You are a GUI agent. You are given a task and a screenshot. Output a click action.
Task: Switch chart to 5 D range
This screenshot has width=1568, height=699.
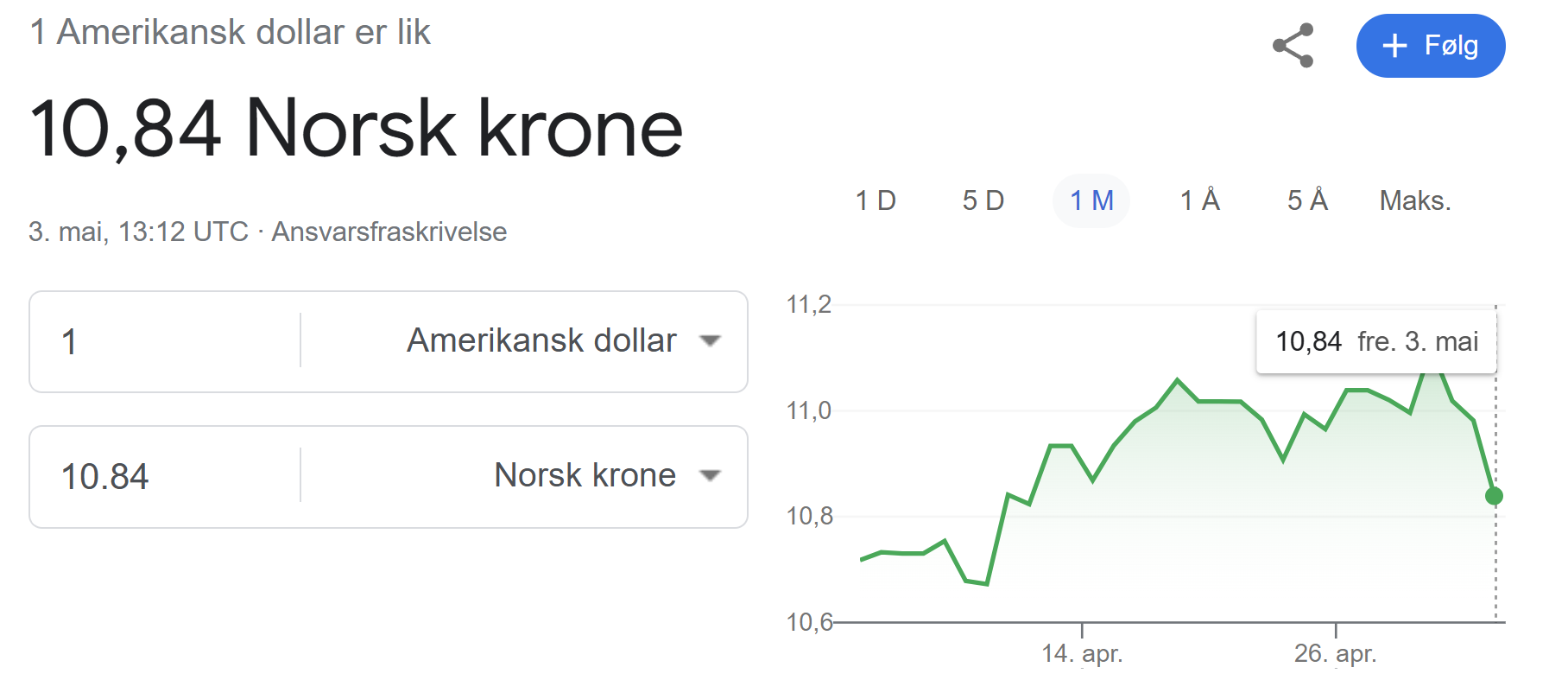(x=983, y=200)
